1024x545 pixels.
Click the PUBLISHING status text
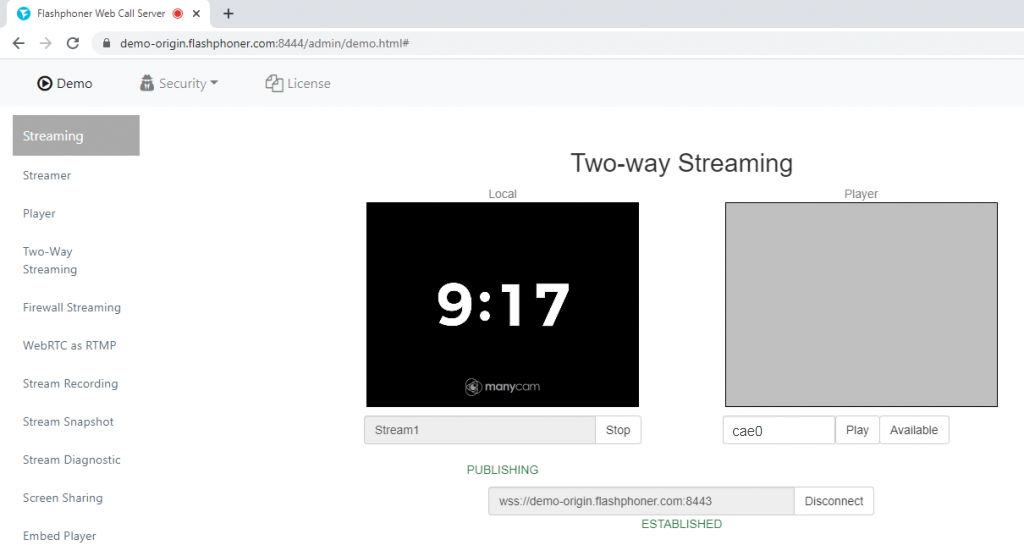pyautogui.click(x=502, y=470)
